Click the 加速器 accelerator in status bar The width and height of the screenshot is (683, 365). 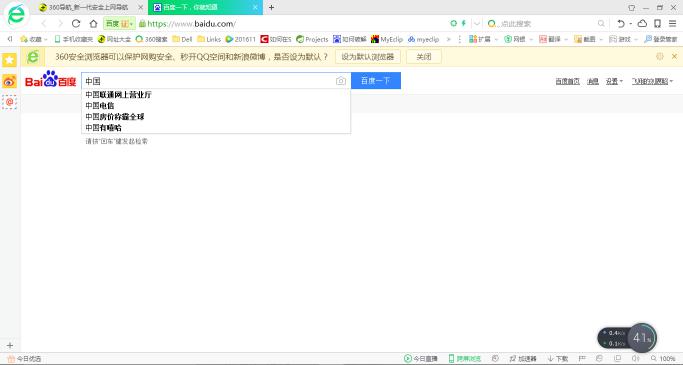[x=523, y=358]
